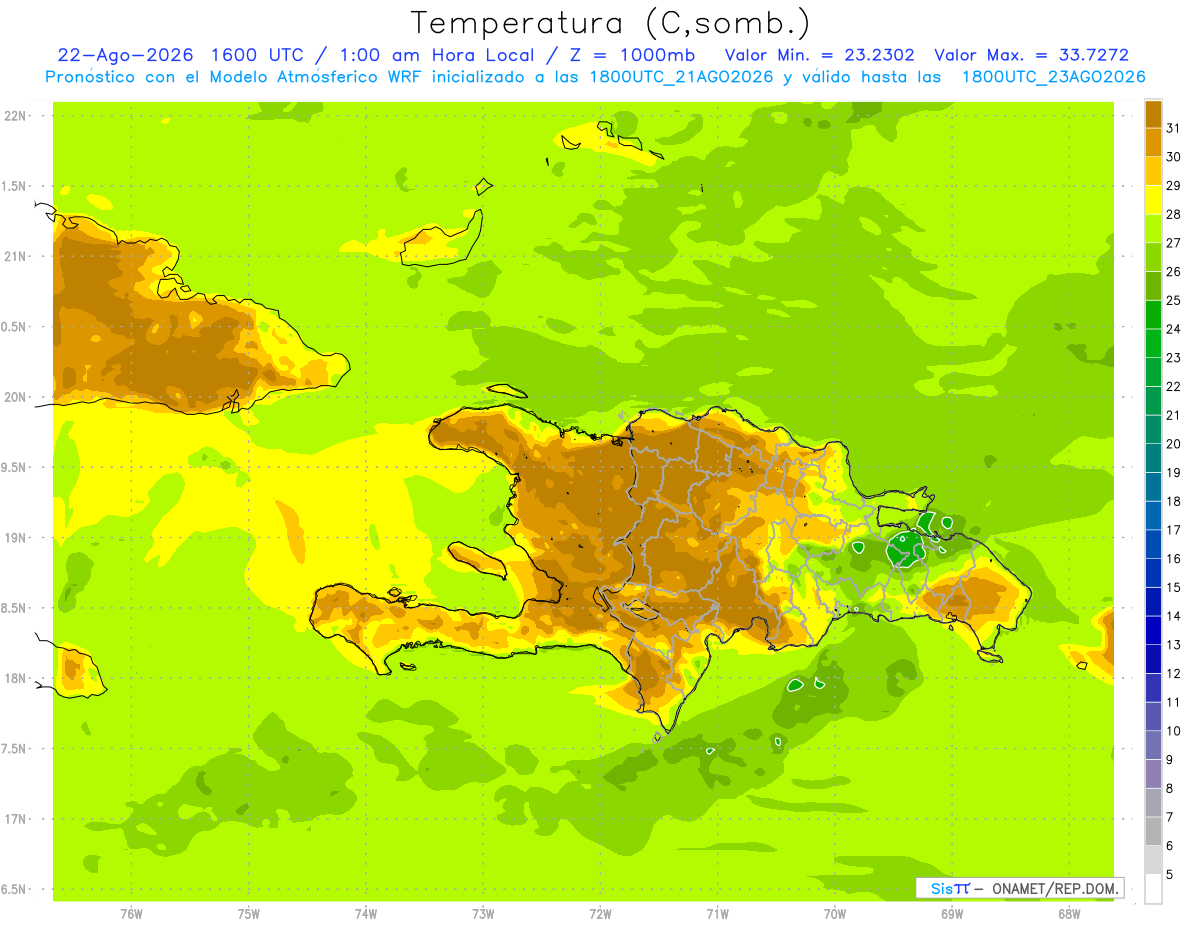
Task: Click the legend value "14"
Action: [x=1174, y=616]
